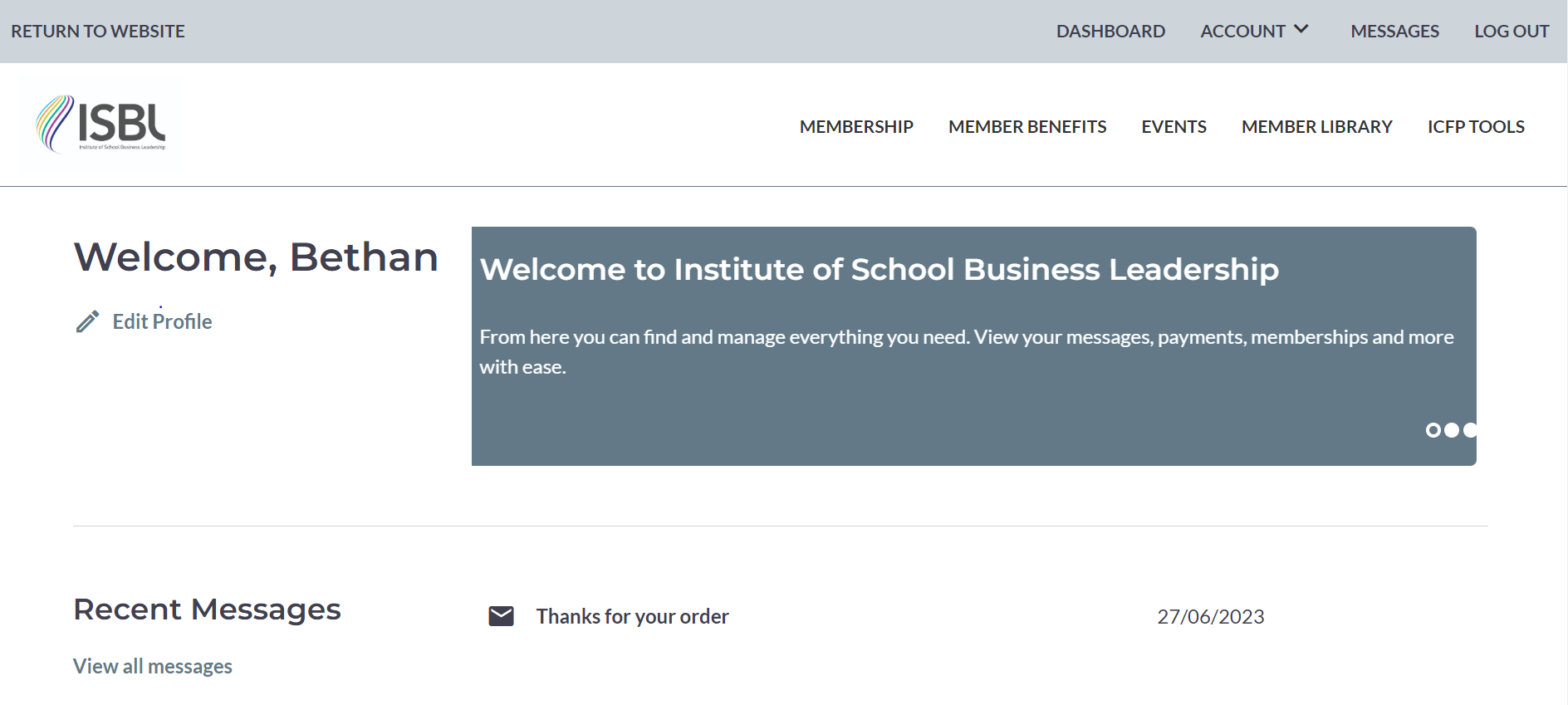The image size is (1568, 705).
Task: Click the pencil edit icon
Action: (x=87, y=321)
